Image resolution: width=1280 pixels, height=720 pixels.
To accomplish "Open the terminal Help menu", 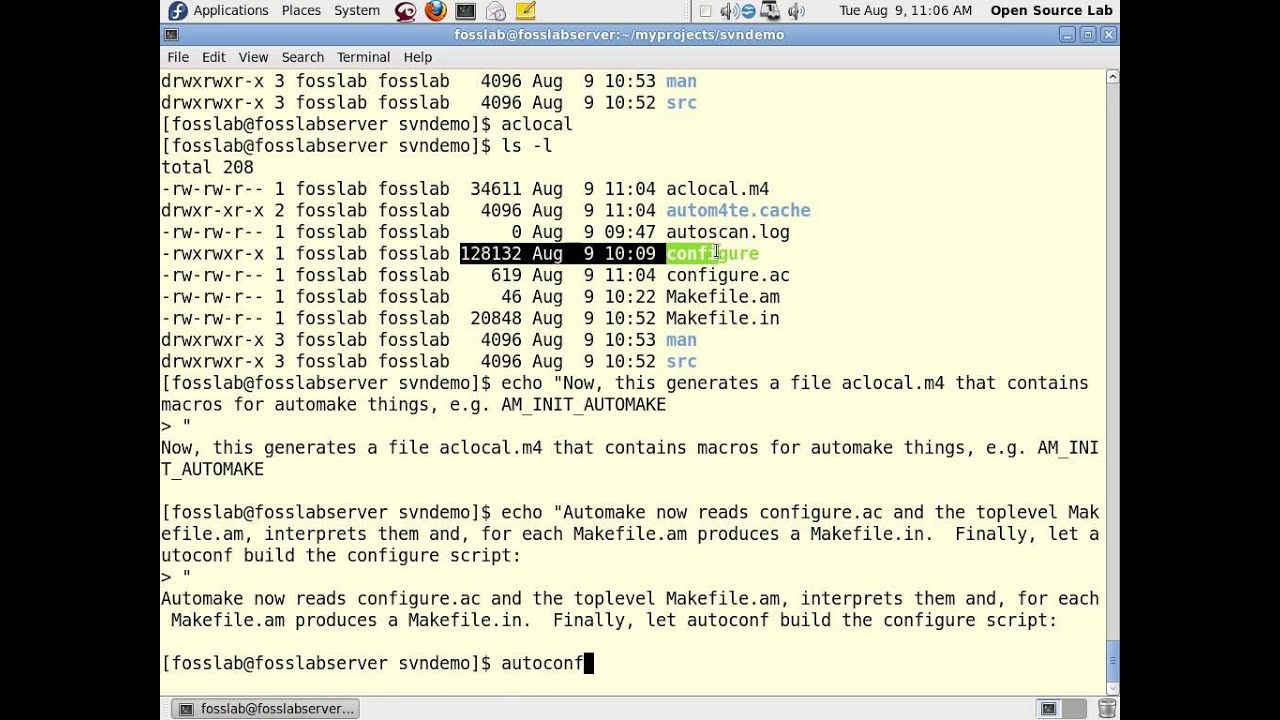I will [418, 57].
